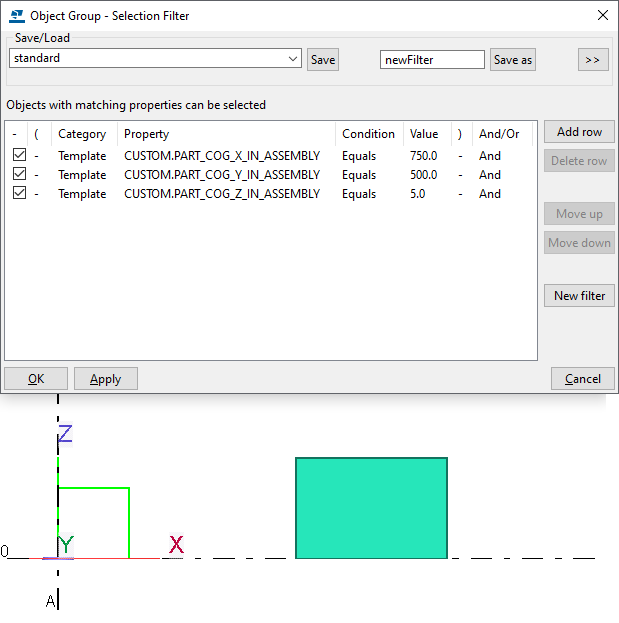619x623 pixels.
Task: Select the Equals condition in first row
Action: [x=359, y=156]
